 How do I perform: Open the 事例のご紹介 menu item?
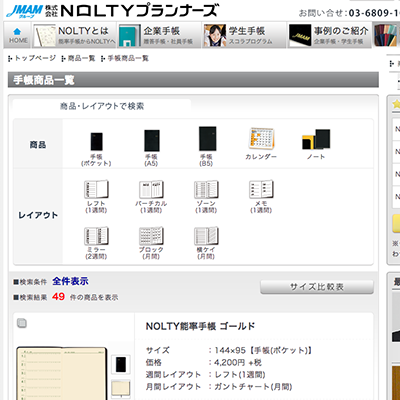[x=330, y=35]
